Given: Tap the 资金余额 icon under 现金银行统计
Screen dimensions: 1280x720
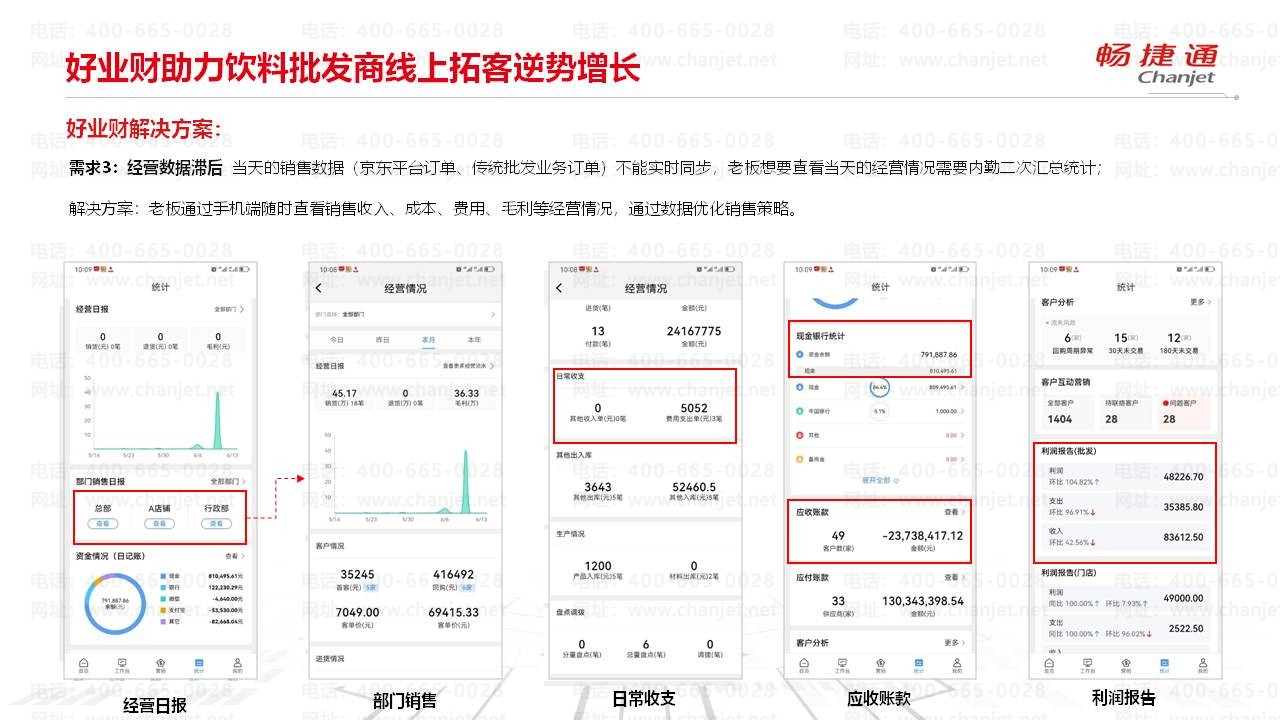Looking at the screenshot, I should coord(799,354).
